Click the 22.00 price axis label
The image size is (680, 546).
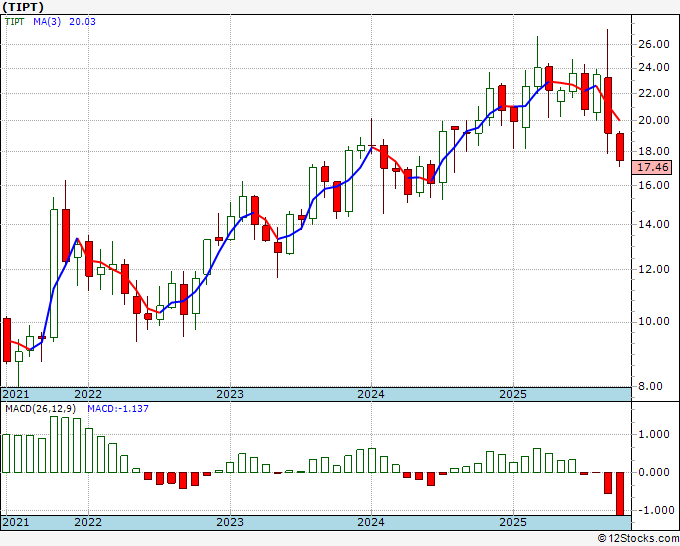tap(654, 93)
